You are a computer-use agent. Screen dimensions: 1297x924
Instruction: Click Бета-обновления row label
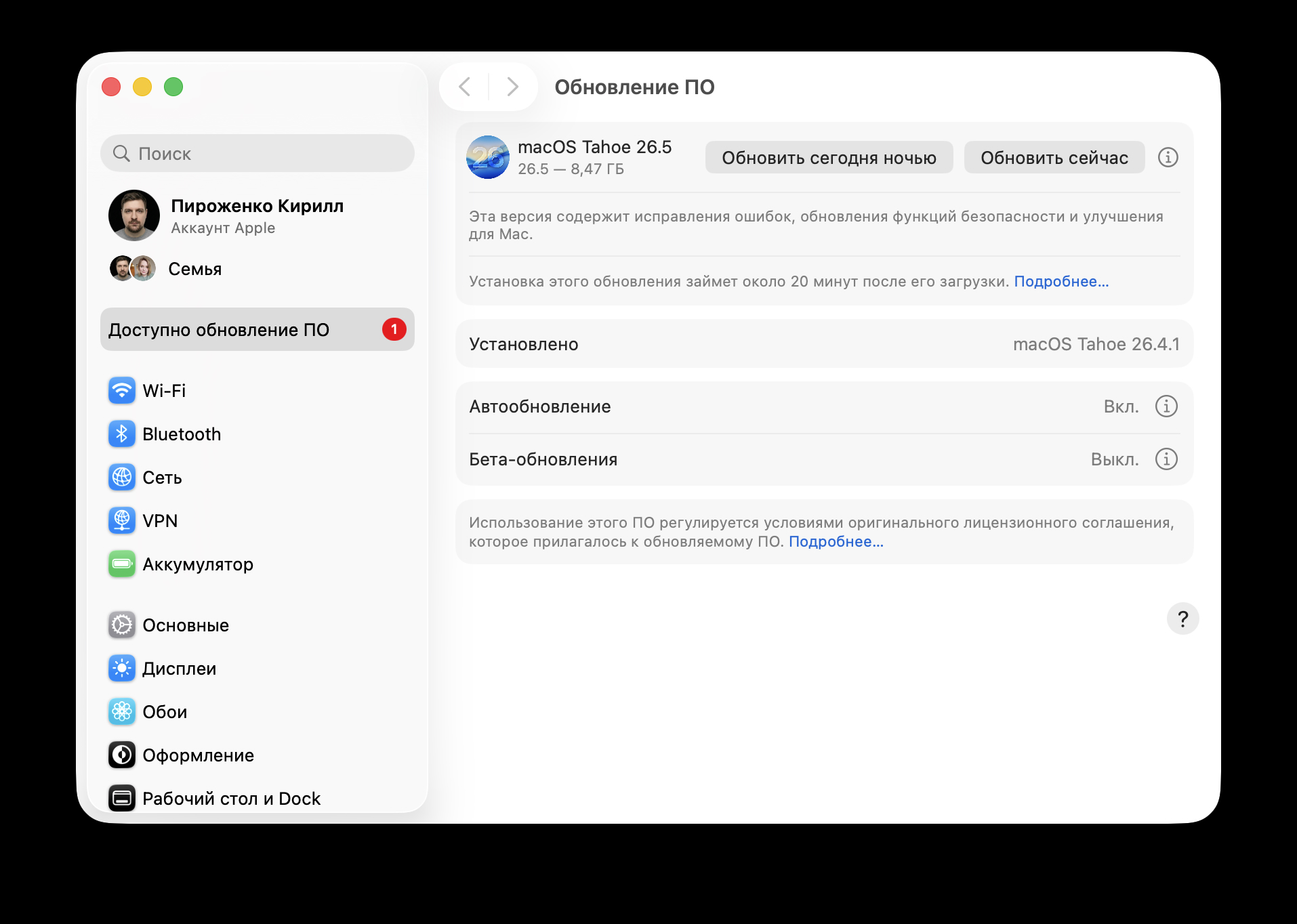pos(543,459)
